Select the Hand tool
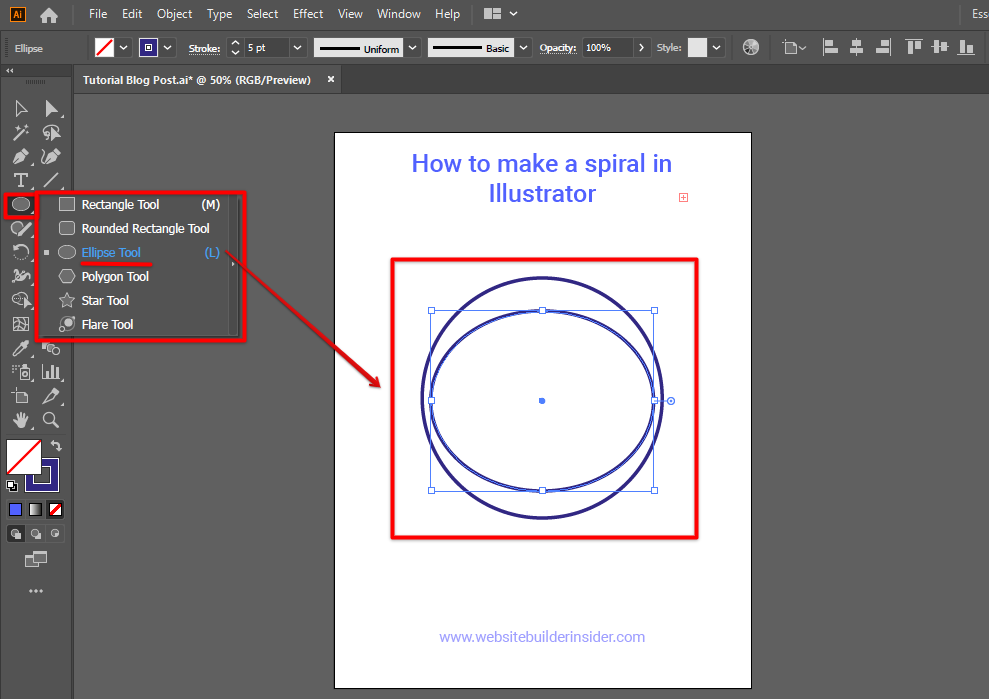989x699 pixels. pos(21,420)
